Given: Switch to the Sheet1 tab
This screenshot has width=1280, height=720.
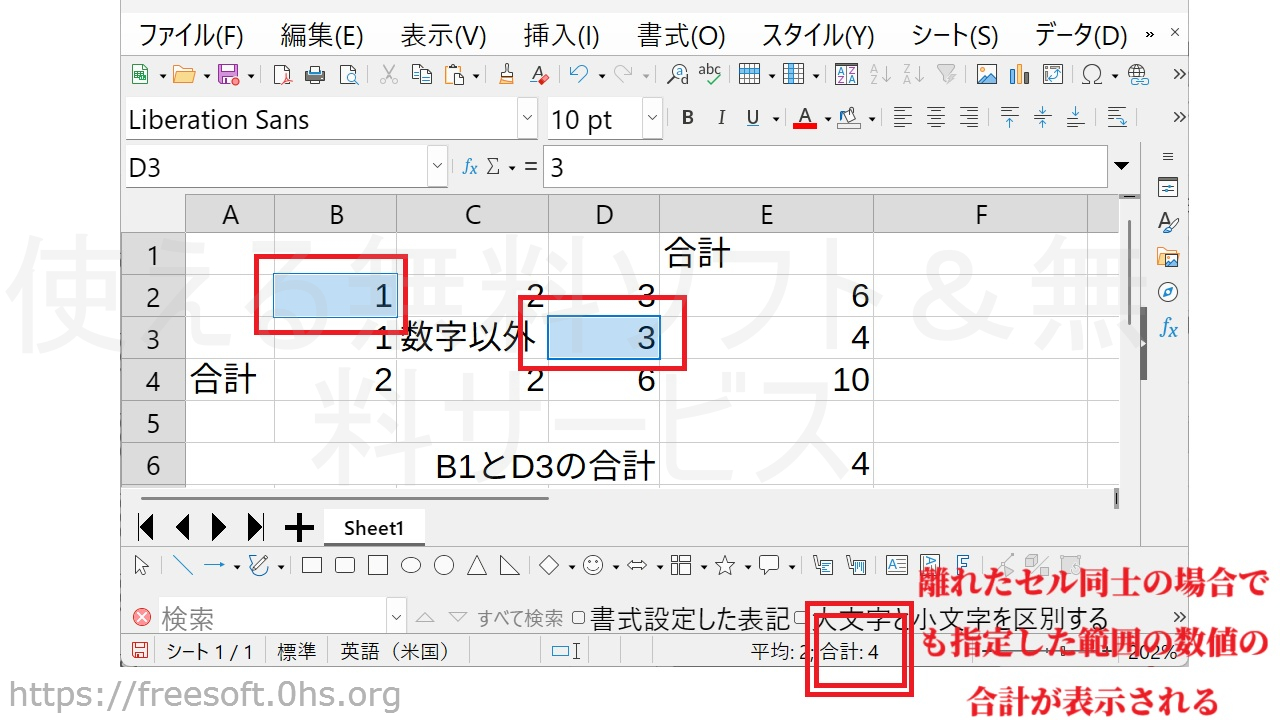Looking at the screenshot, I should click(373, 528).
